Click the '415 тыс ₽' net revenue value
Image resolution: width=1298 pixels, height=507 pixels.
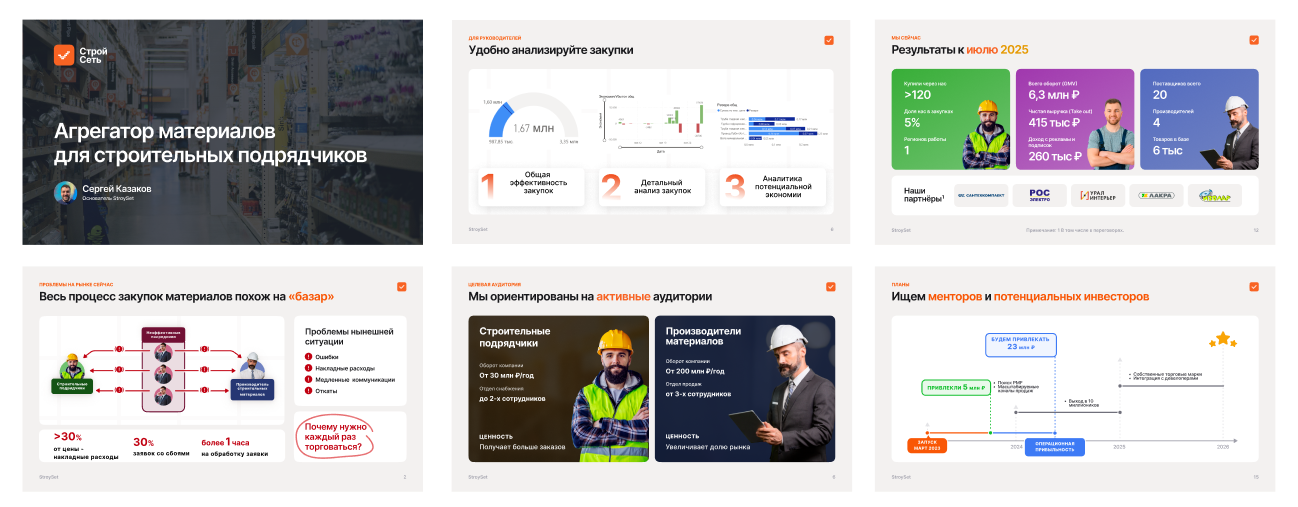(x=1056, y=123)
